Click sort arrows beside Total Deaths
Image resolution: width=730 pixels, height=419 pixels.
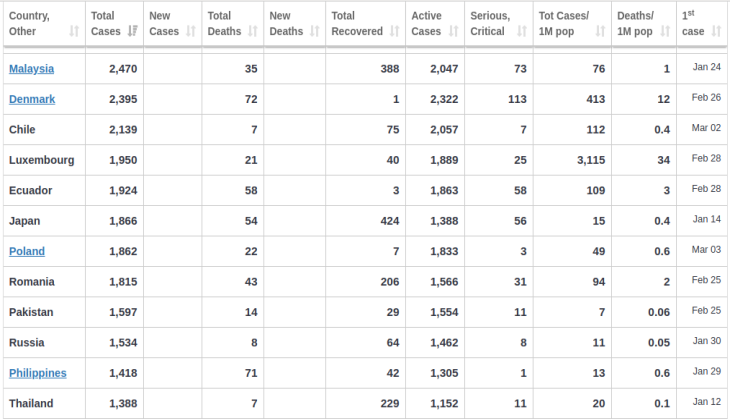253,31
